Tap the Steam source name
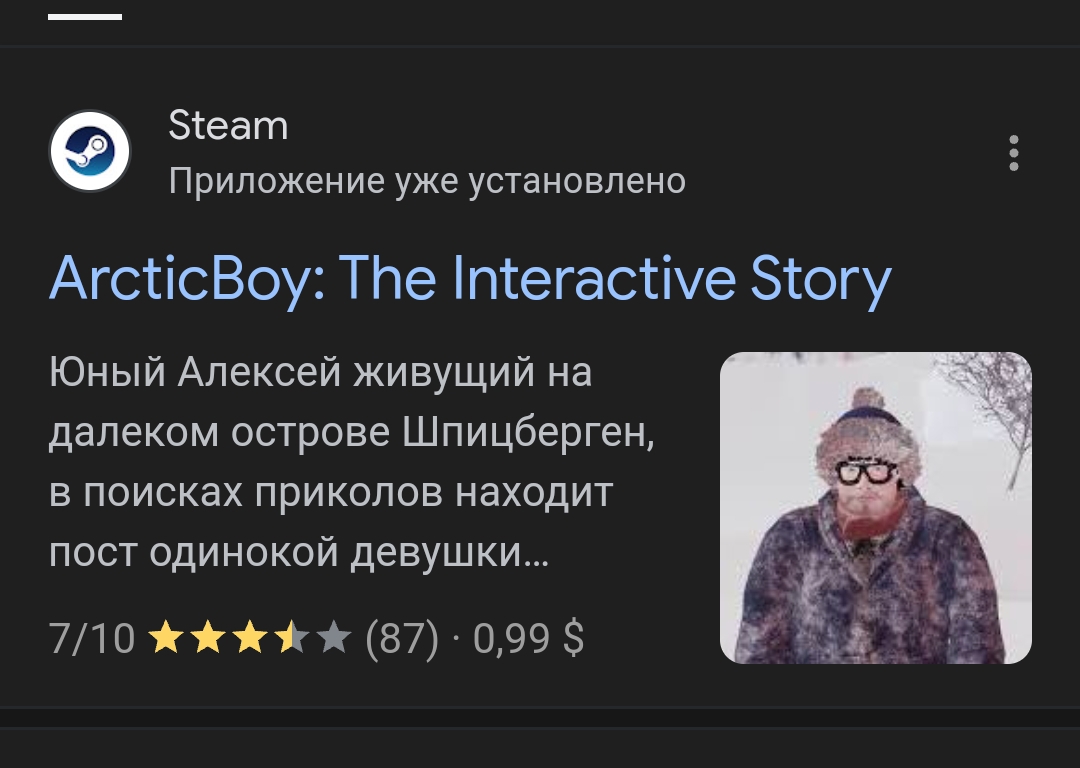Viewport: 1080px width, 768px height. [228, 125]
